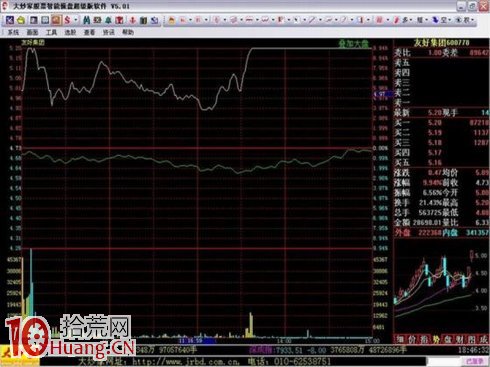Click the 买五 bid row
The image size is (490, 367).
(441, 163)
